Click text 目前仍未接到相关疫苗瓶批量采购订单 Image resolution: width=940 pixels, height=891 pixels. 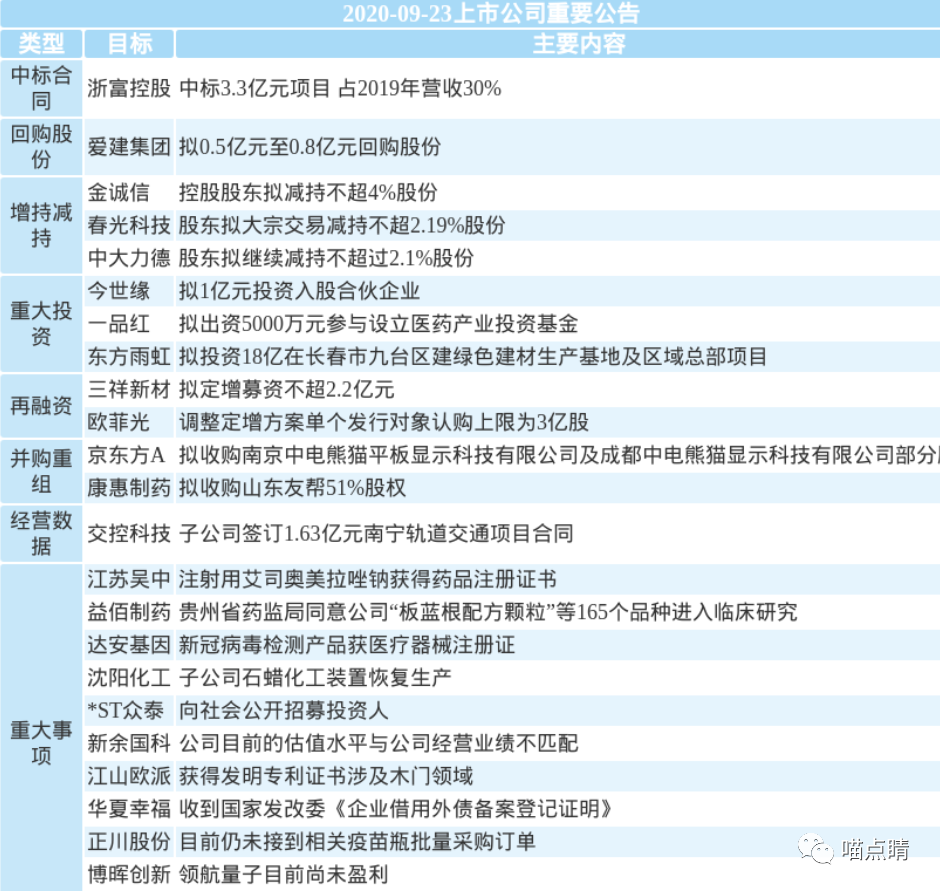357,842
